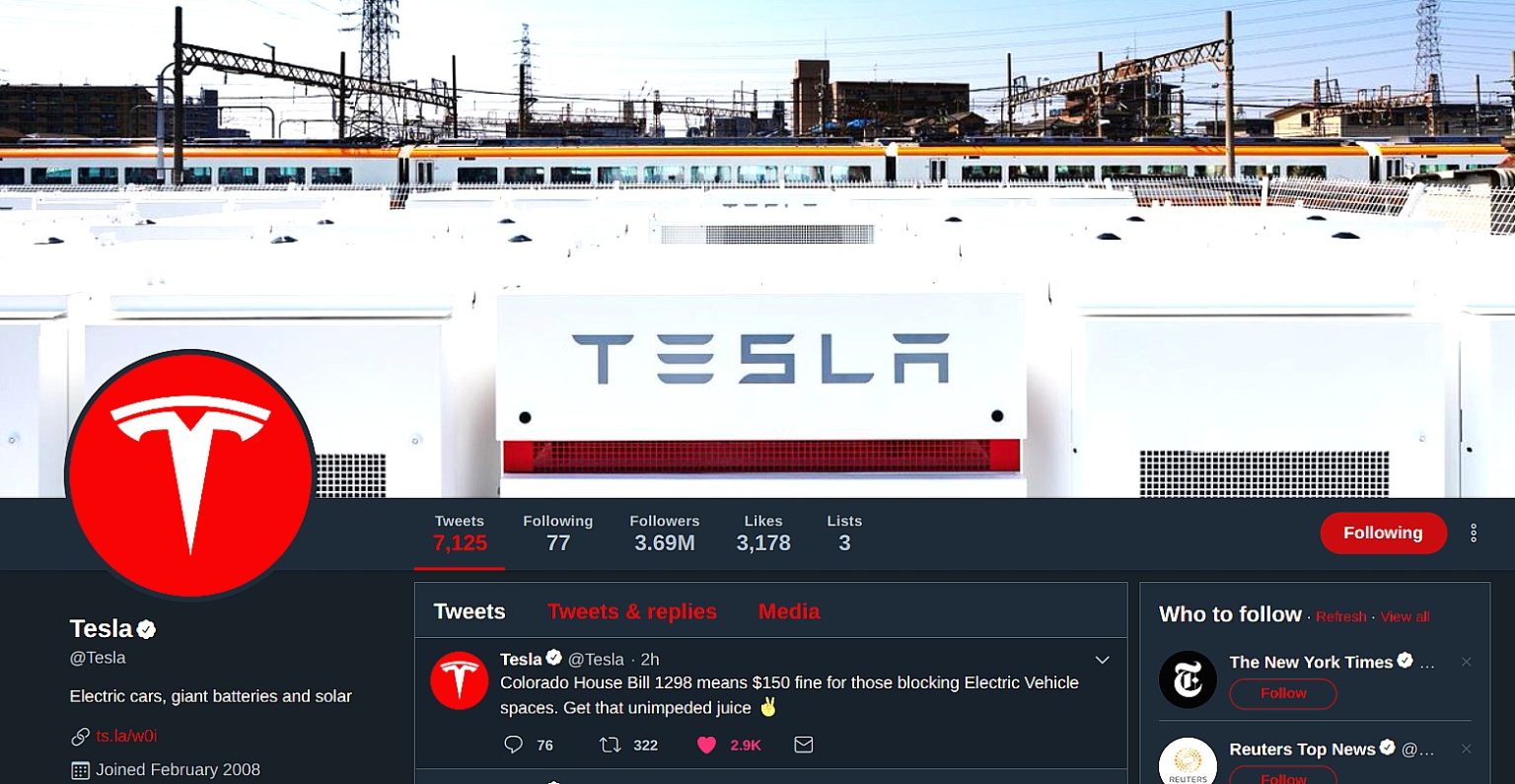The width and height of the screenshot is (1515, 784).
Task: Toggle the red Following button
Action: (1383, 533)
